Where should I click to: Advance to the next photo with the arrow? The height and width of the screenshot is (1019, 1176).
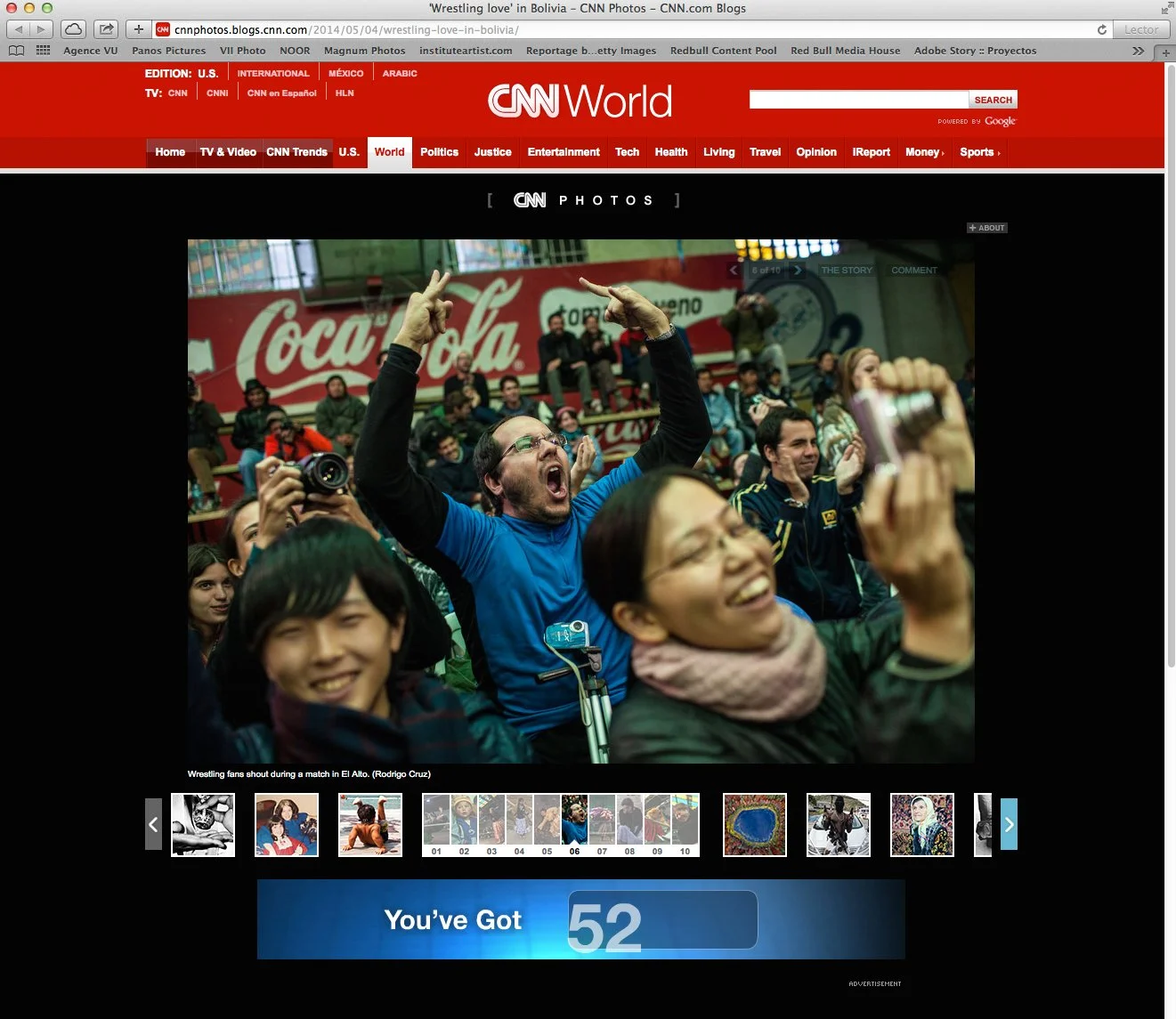click(798, 270)
